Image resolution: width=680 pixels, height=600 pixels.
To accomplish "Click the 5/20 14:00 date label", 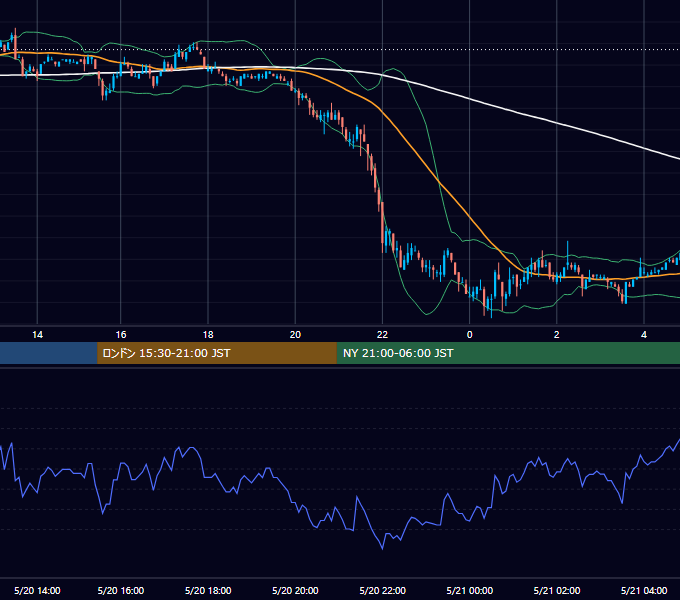I will pyautogui.click(x=37, y=590).
